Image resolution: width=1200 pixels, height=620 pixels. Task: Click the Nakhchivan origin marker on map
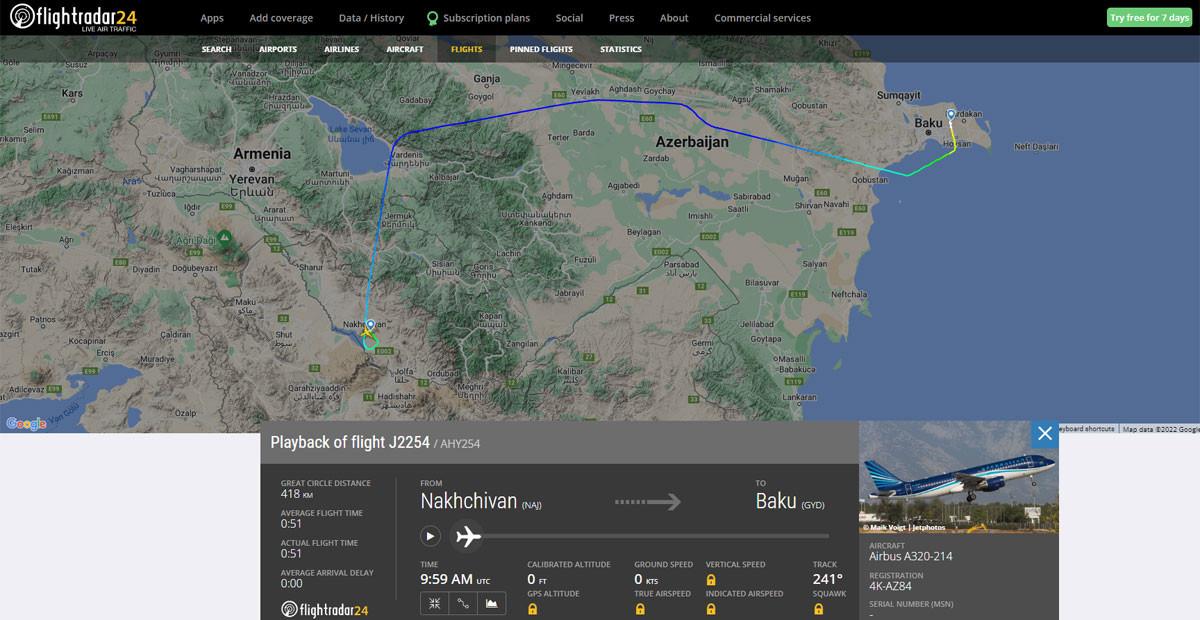pyautogui.click(x=370, y=326)
